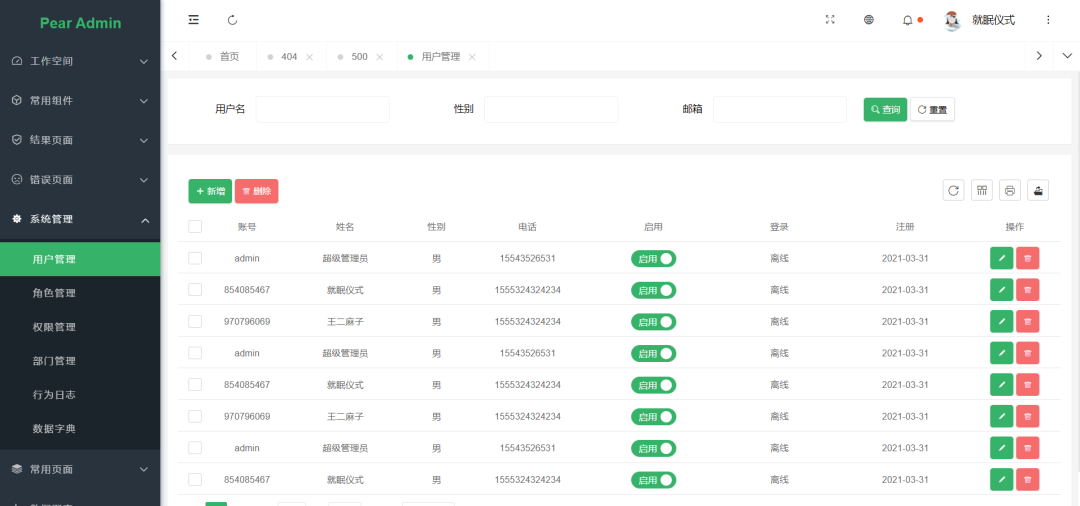Delete the second 854085467 row

pyautogui.click(x=1028, y=385)
